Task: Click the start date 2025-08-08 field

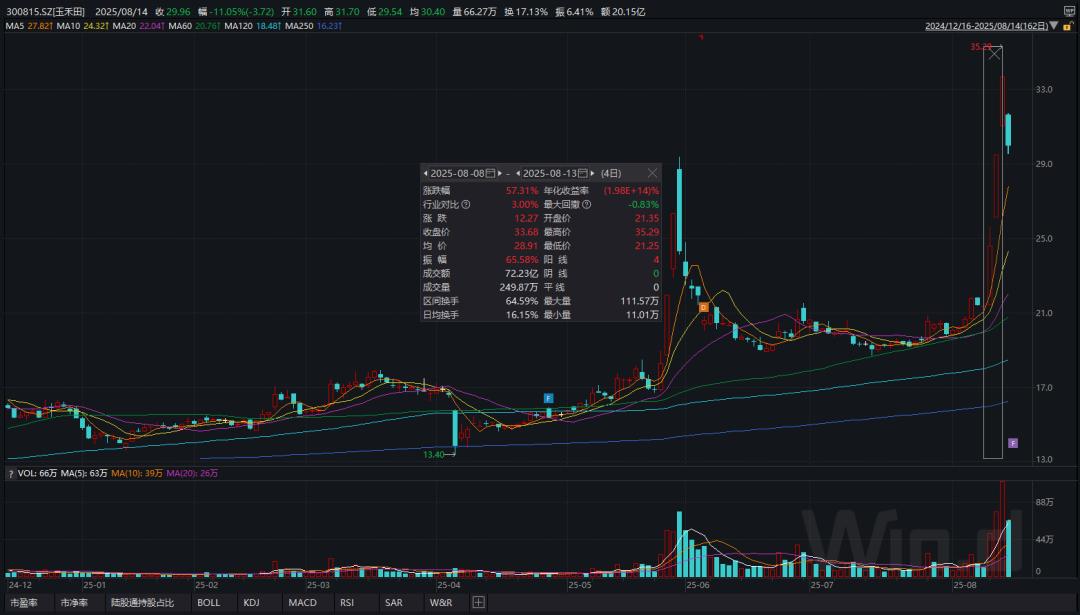Action: click(x=457, y=173)
